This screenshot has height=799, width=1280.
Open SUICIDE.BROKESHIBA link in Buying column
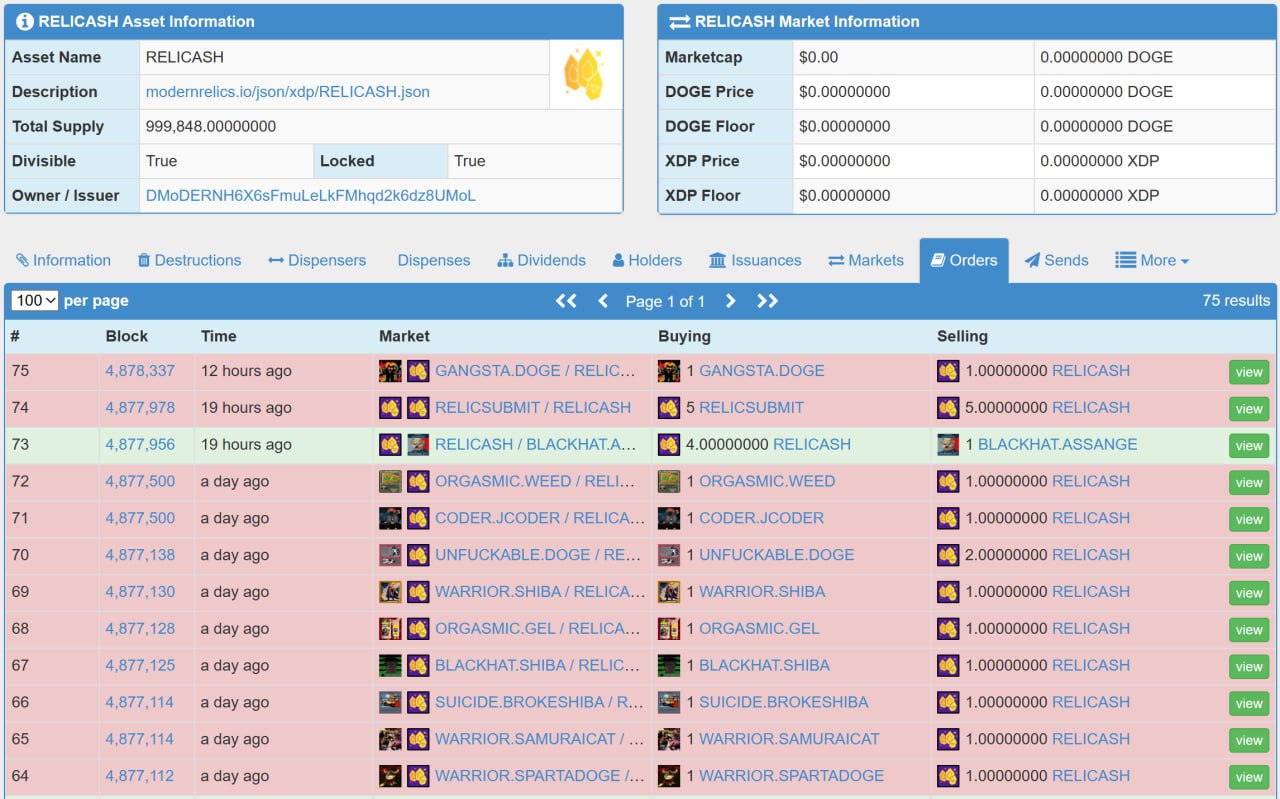783,703
